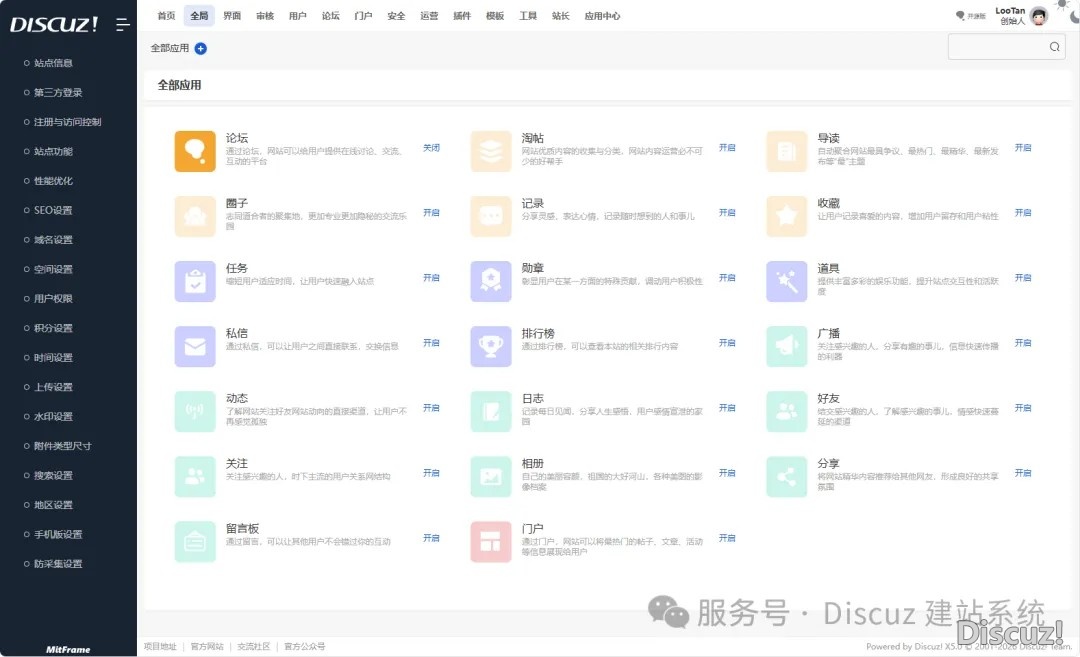This screenshot has width=1080, height=657.
Task: Click the 官方网站 footer link
Action: click(x=207, y=646)
